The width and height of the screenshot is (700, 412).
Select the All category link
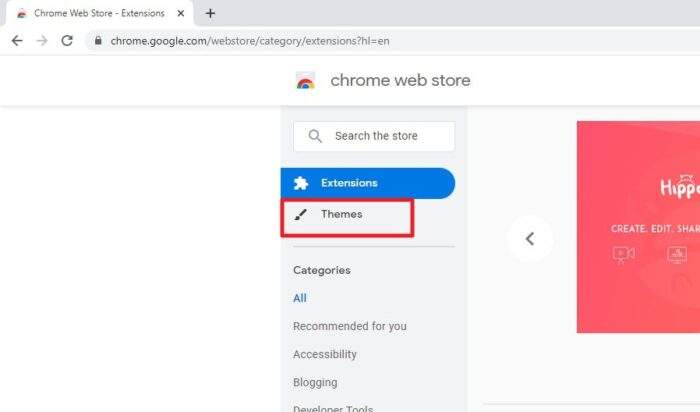[x=300, y=298]
